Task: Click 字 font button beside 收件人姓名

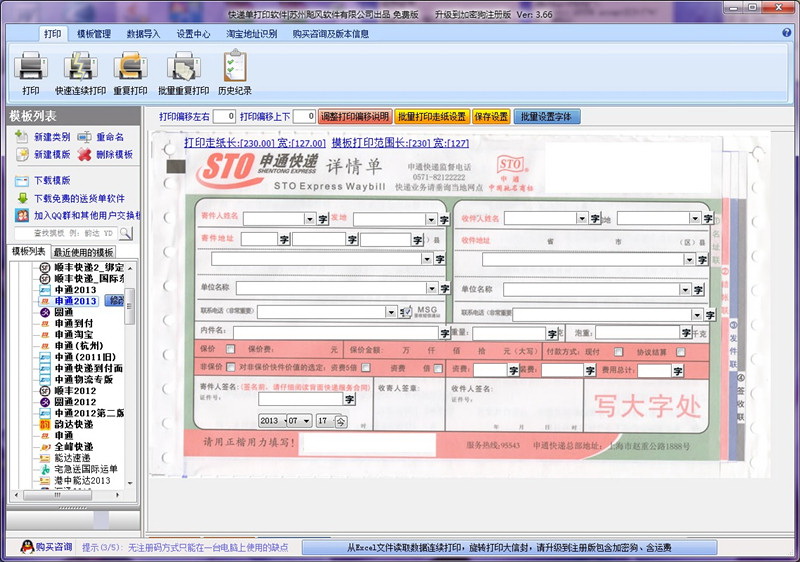Action: 595,219
